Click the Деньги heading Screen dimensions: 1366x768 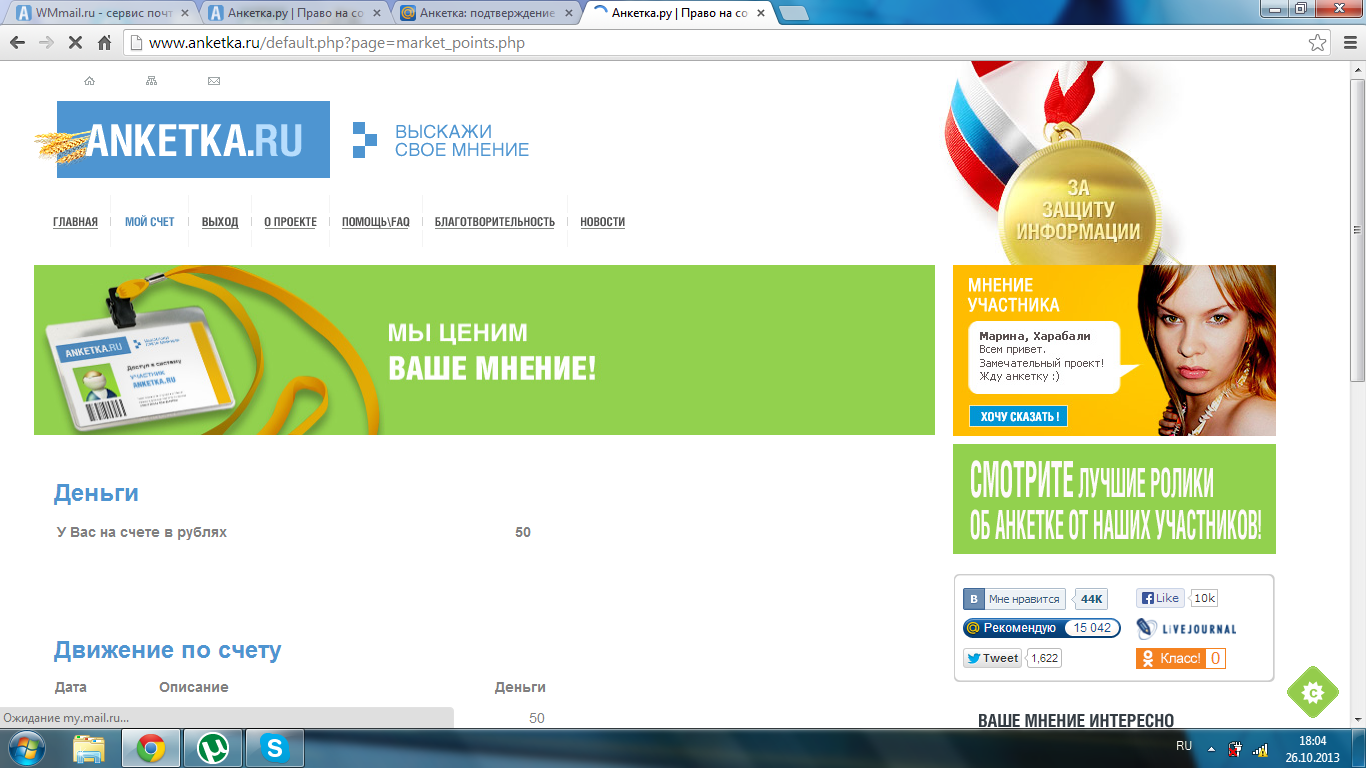pyautogui.click(x=96, y=493)
